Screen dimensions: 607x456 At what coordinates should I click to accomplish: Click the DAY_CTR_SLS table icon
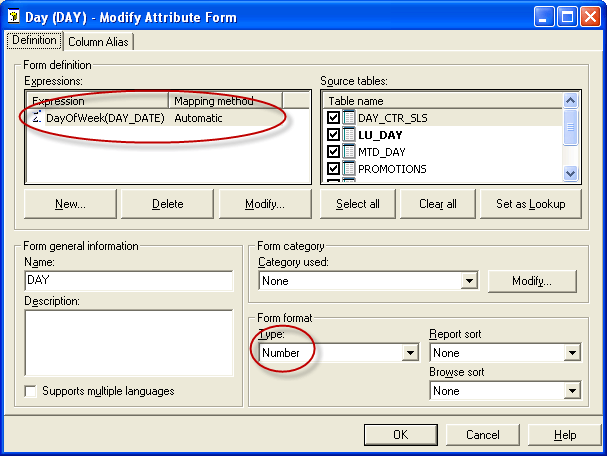(x=349, y=118)
